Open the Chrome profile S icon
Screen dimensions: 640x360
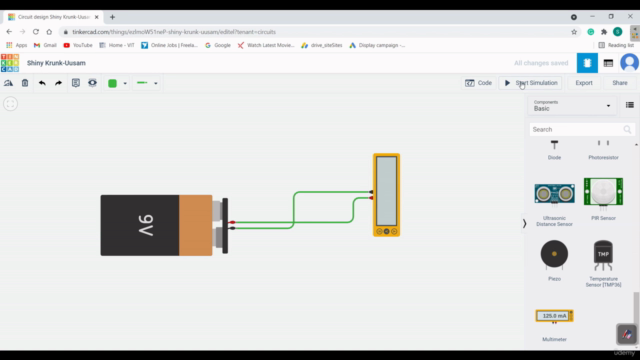click(618, 32)
